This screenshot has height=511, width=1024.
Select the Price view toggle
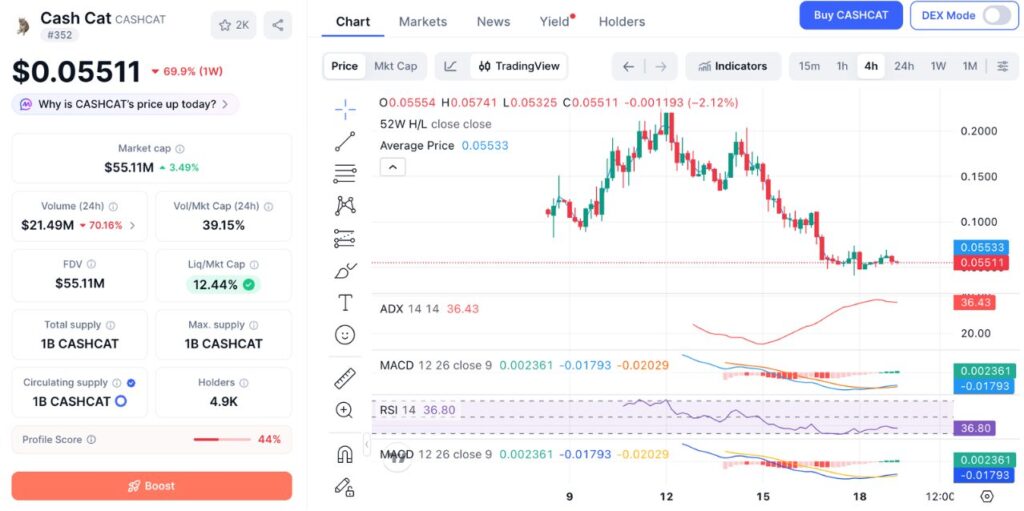coord(344,66)
